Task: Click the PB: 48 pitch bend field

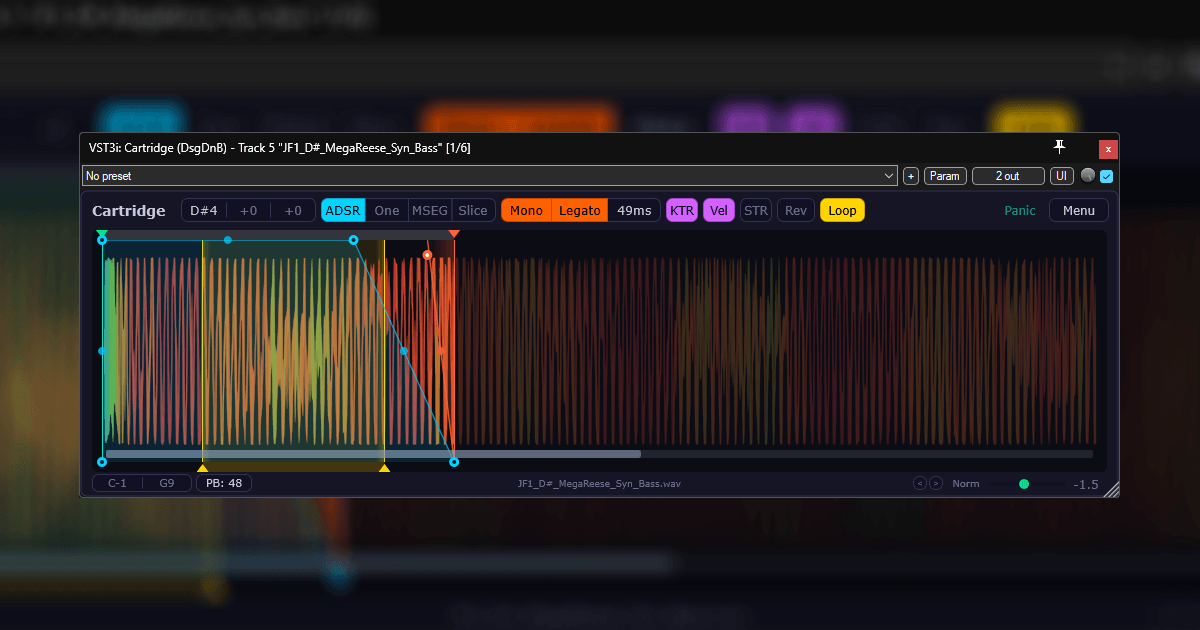Action: (x=224, y=483)
